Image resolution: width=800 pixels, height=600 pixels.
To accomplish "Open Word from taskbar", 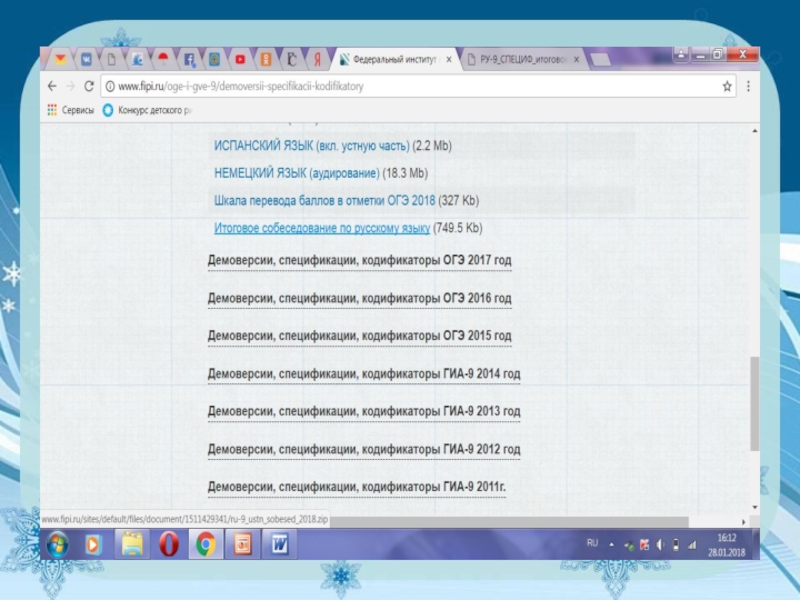I will tap(280, 544).
